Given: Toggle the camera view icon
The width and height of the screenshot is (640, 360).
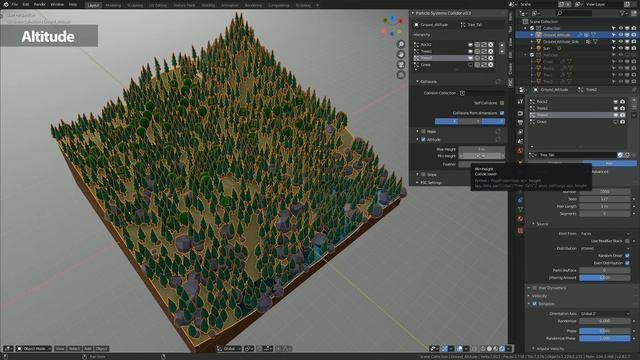Looking at the screenshot, I should [401, 65].
